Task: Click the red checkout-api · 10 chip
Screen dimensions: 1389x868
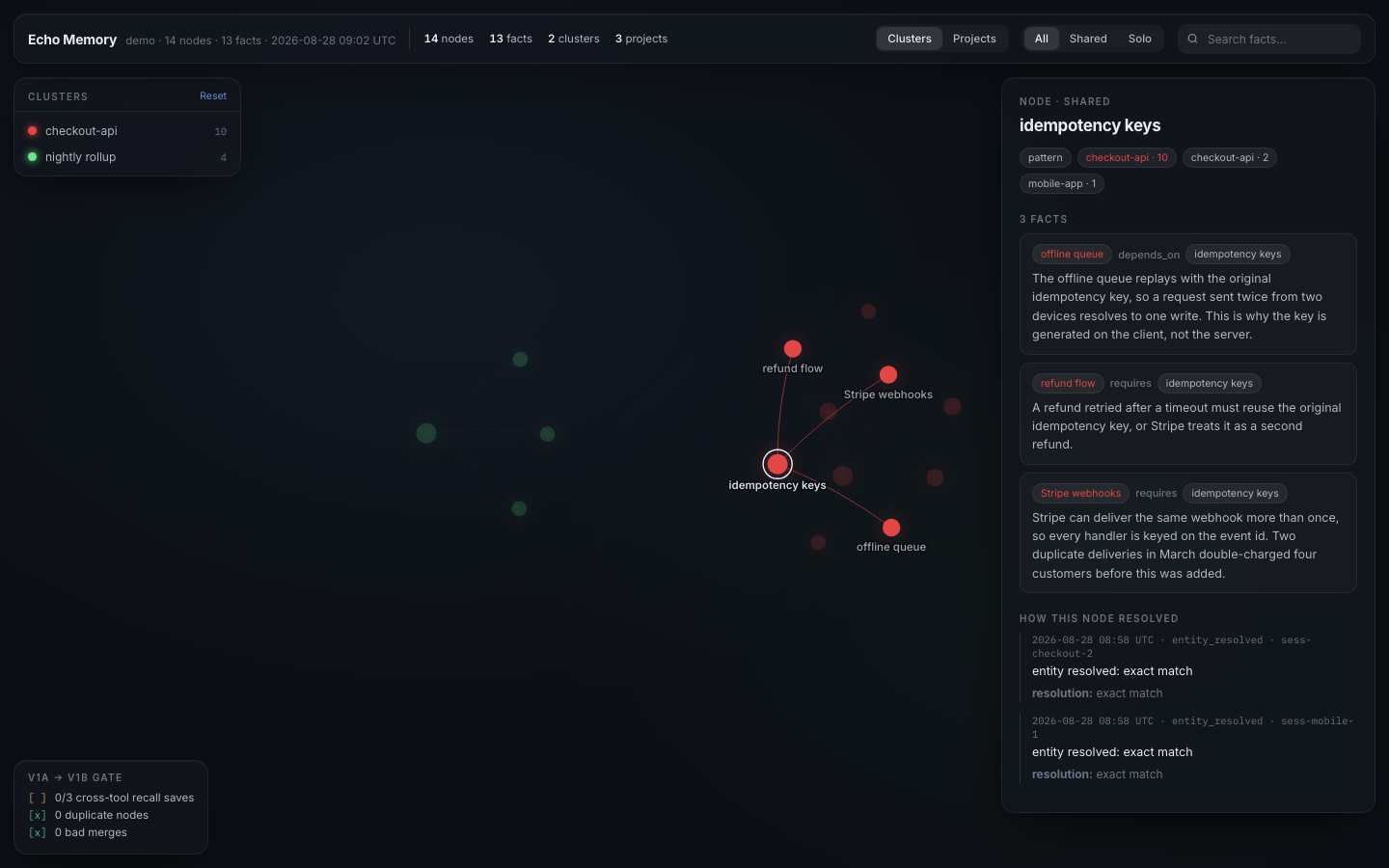Action: [x=1127, y=157]
